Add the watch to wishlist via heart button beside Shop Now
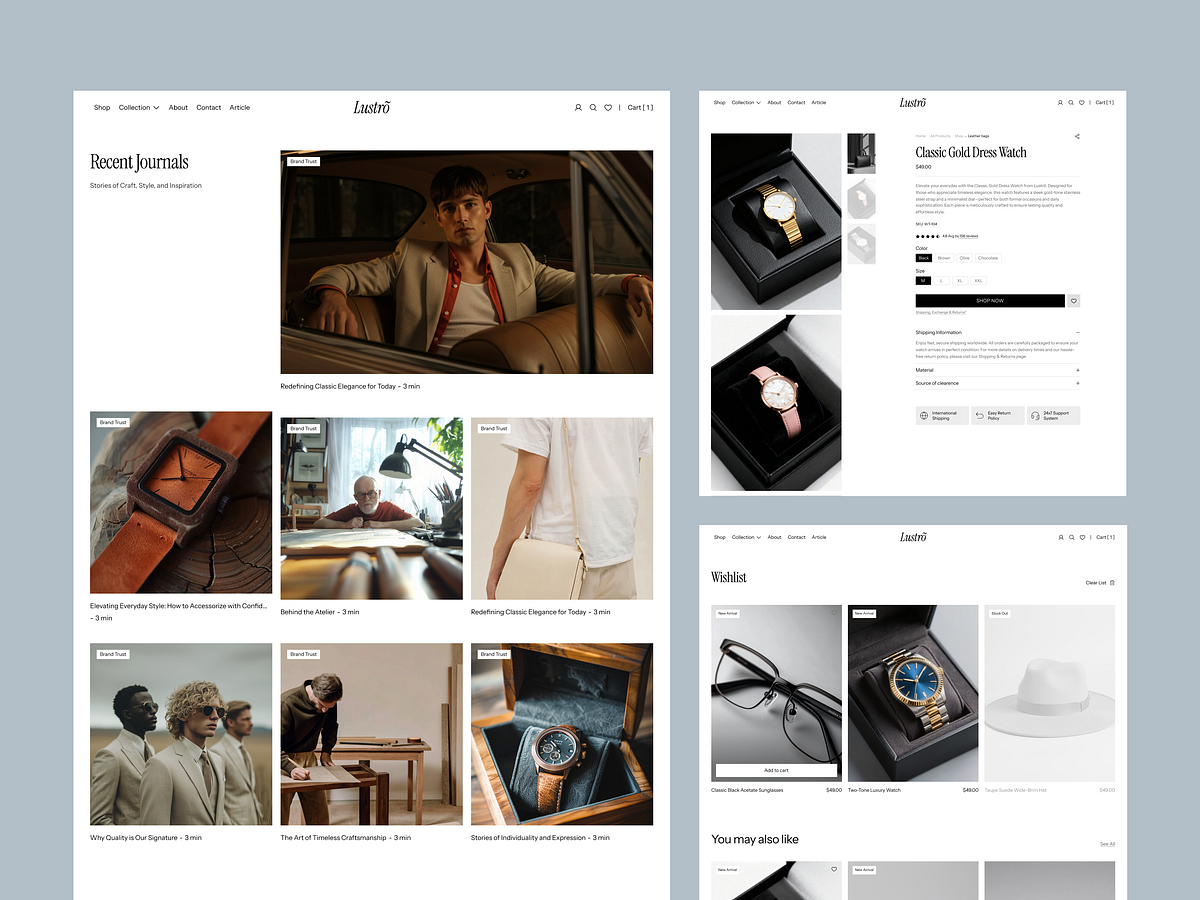 1073,300
